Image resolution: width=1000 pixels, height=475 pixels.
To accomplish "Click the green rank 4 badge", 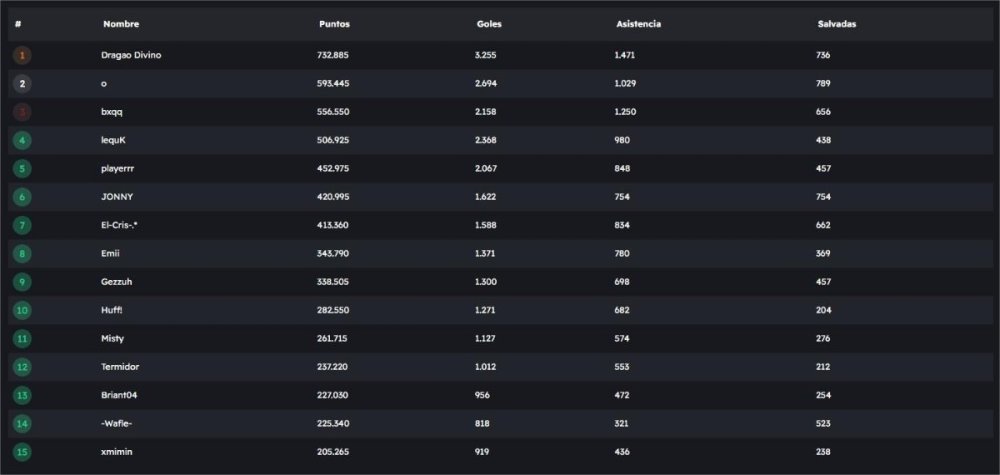I will point(22,141).
